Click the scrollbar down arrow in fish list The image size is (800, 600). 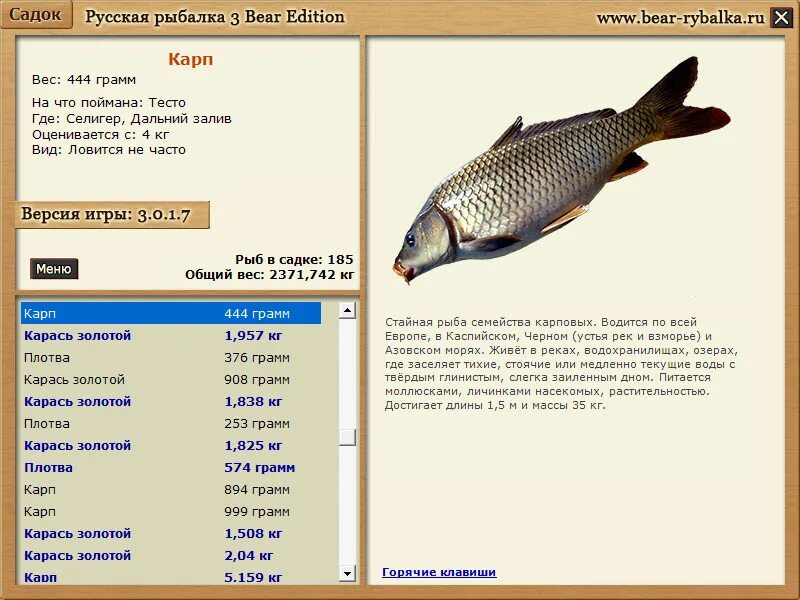click(347, 573)
